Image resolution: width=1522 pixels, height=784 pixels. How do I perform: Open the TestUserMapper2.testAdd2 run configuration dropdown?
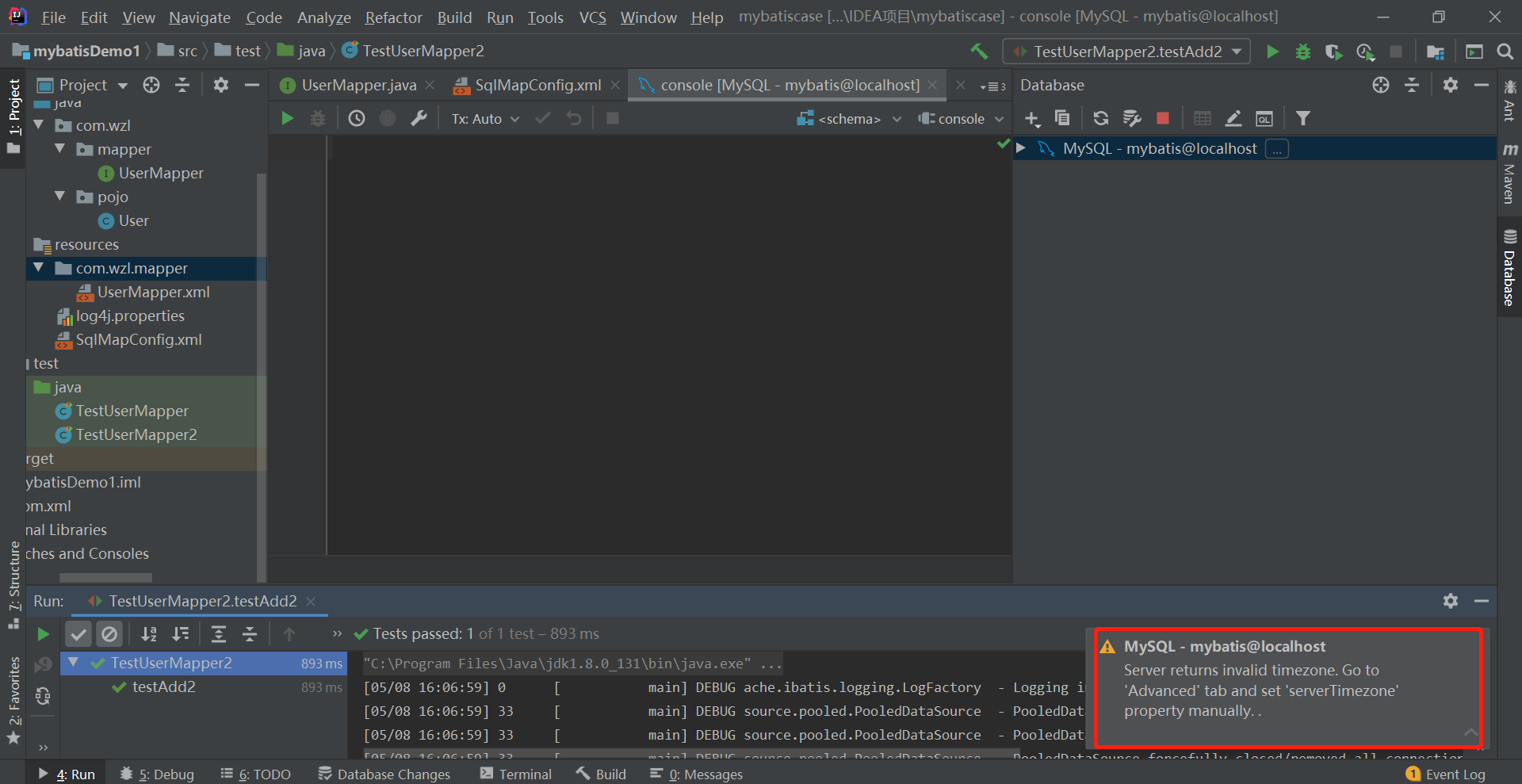[x=1126, y=52]
